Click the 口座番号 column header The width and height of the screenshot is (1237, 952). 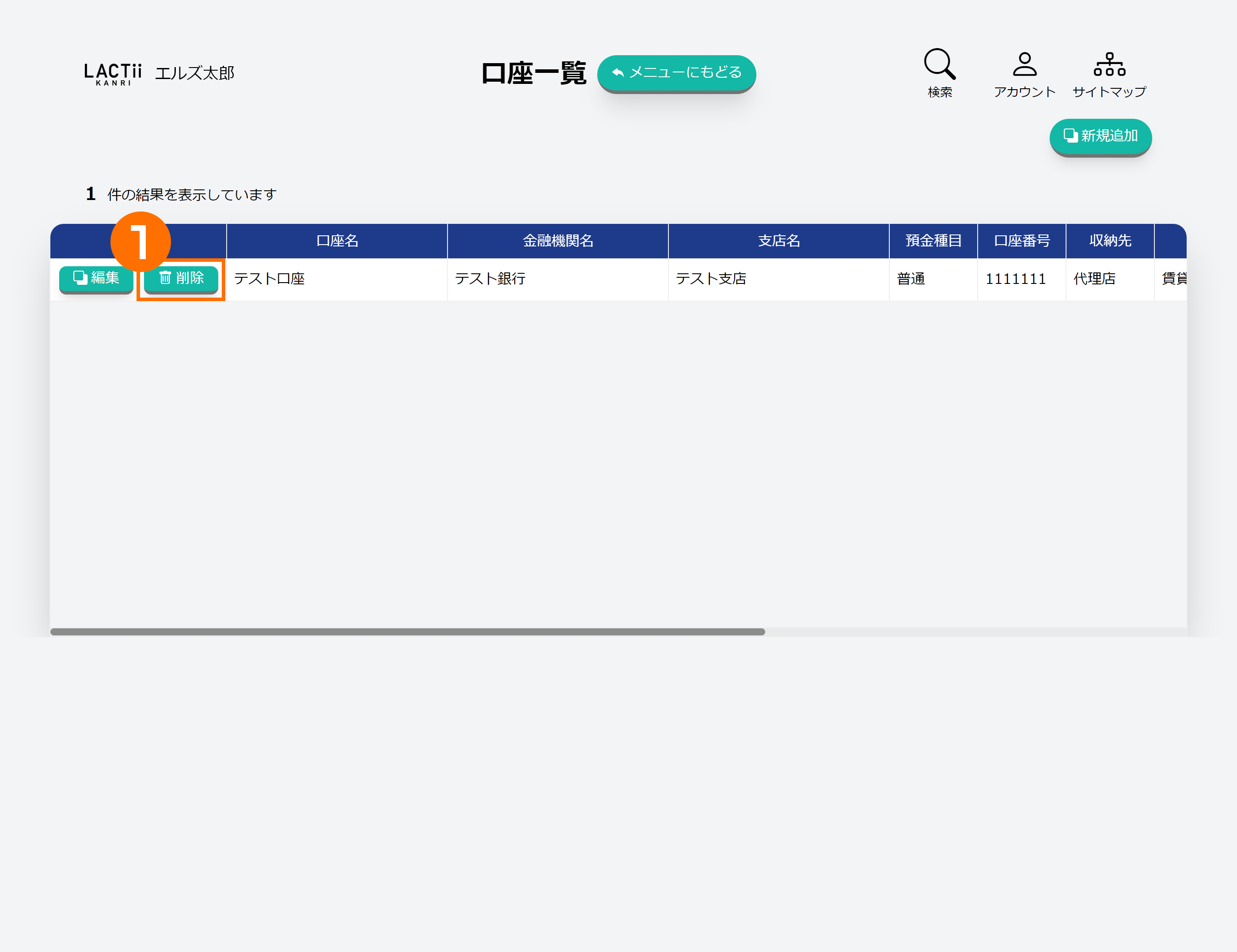[x=1021, y=241]
